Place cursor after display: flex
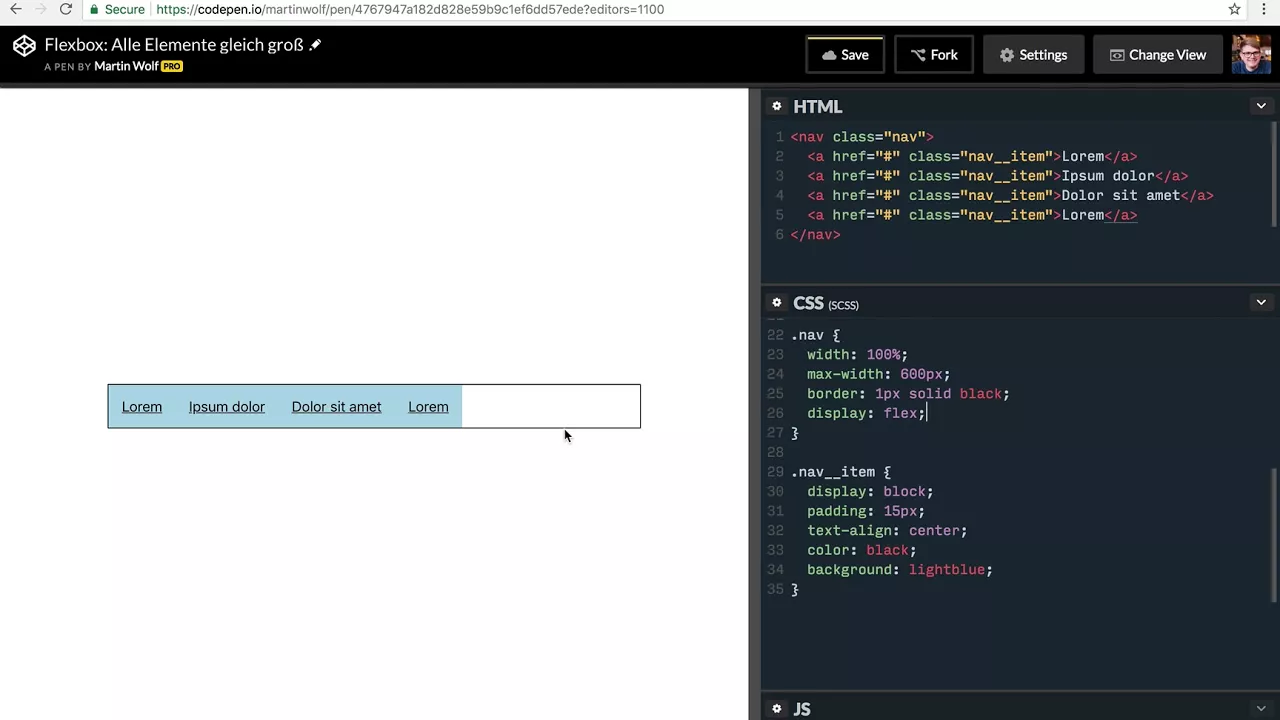This screenshot has height=720, width=1280. (x=927, y=413)
